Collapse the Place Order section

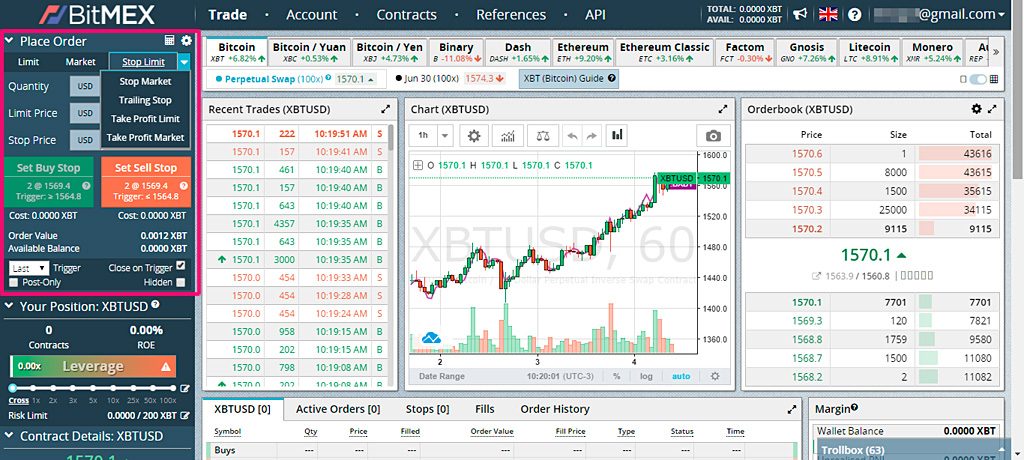[9, 41]
